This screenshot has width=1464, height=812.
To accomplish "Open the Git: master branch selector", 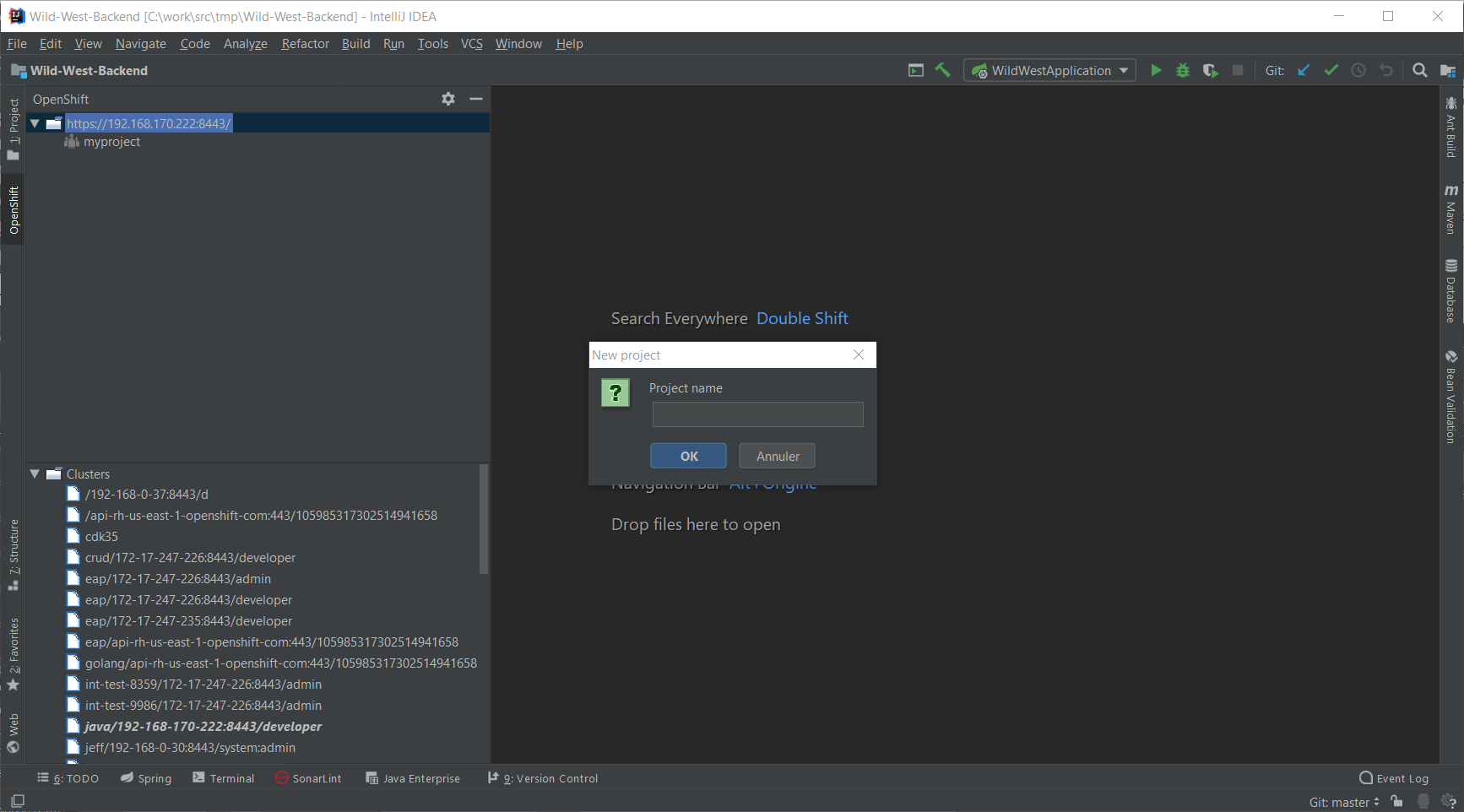I will click(1344, 802).
